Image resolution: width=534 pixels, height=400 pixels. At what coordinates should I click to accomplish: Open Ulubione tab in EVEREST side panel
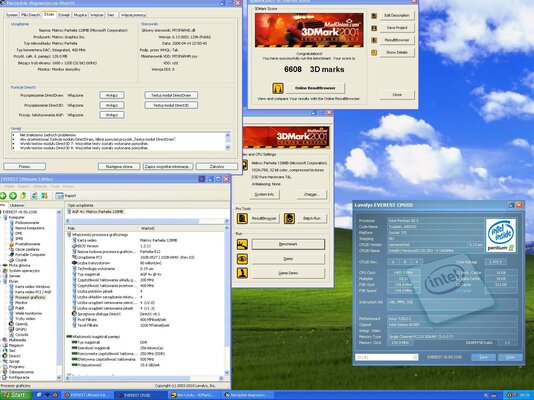(x=17, y=205)
